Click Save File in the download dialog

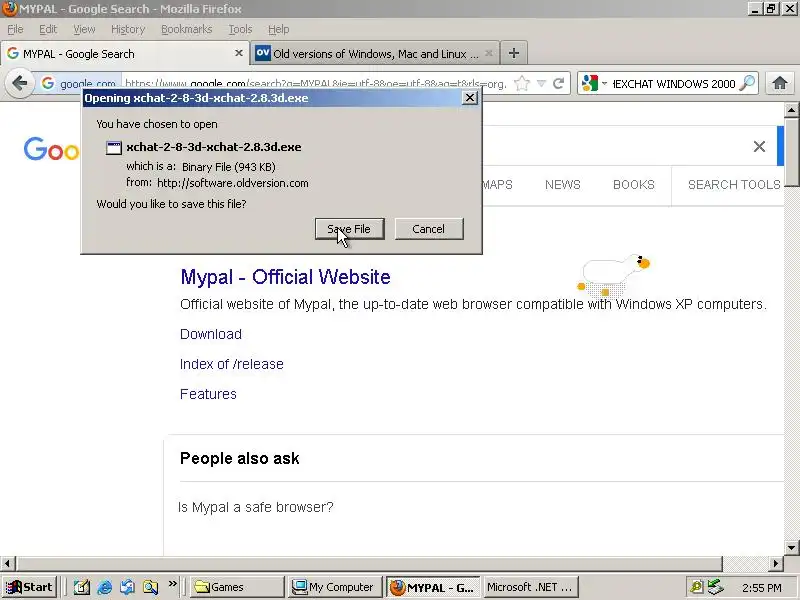349,229
